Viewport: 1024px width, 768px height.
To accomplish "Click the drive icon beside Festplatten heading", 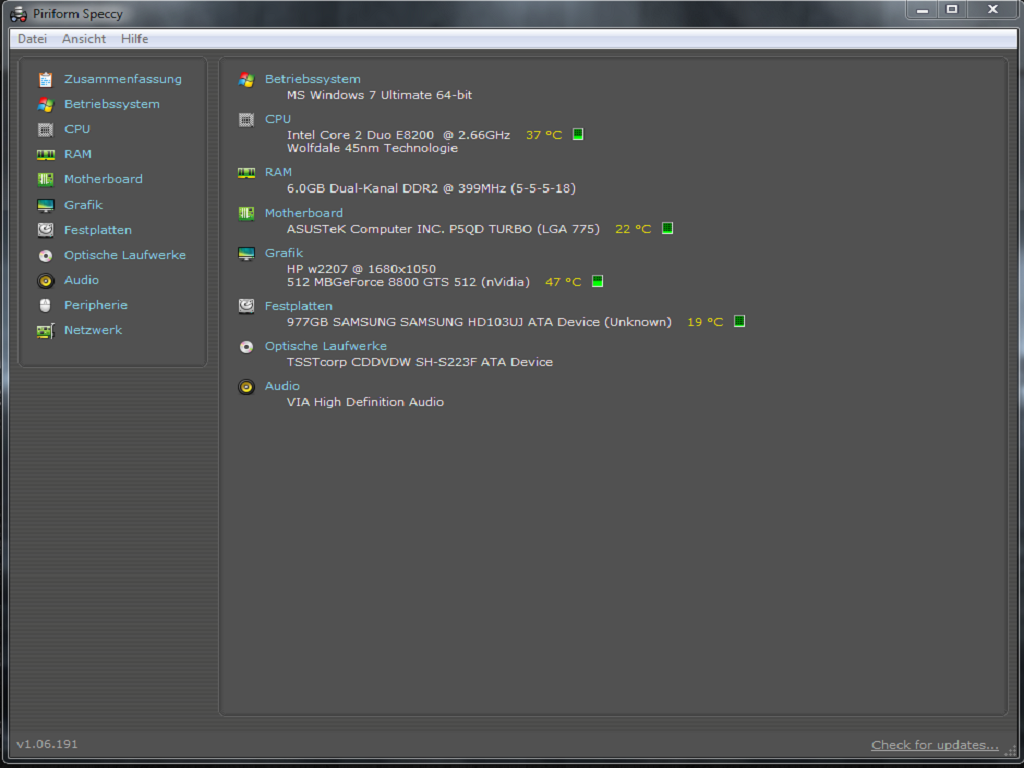I will (x=246, y=306).
